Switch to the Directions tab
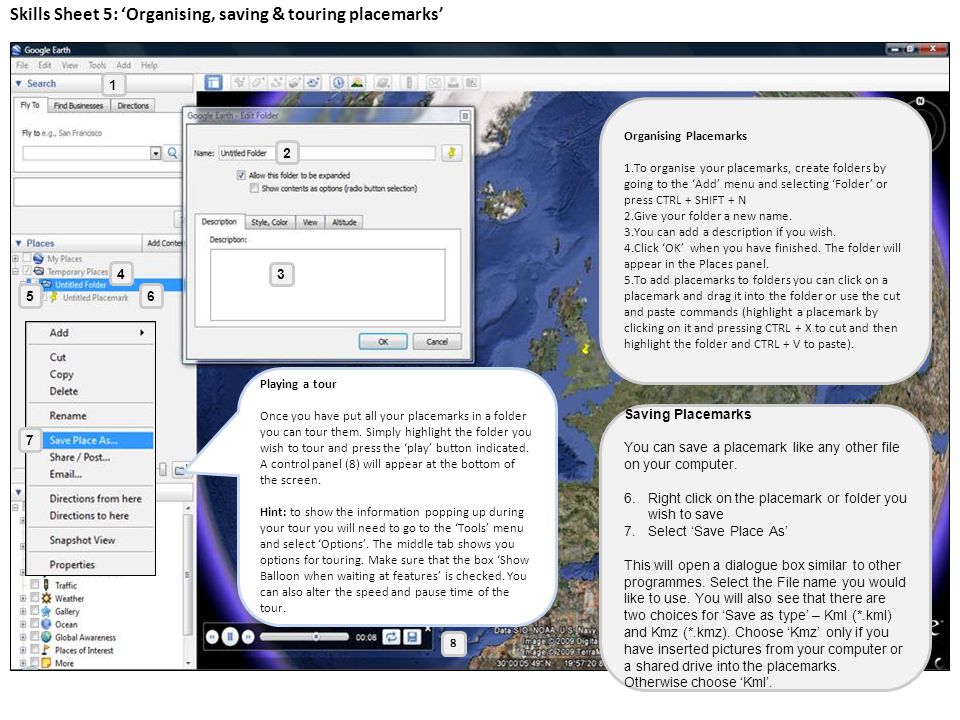The height and width of the screenshot is (720, 960). coord(133,105)
